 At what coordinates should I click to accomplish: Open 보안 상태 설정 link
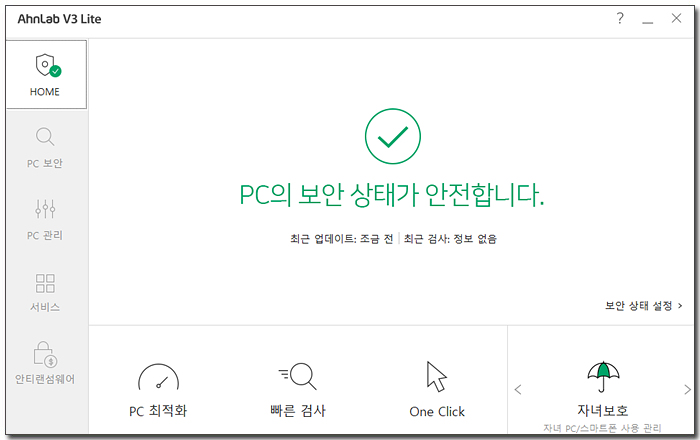pyautogui.click(x=644, y=306)
